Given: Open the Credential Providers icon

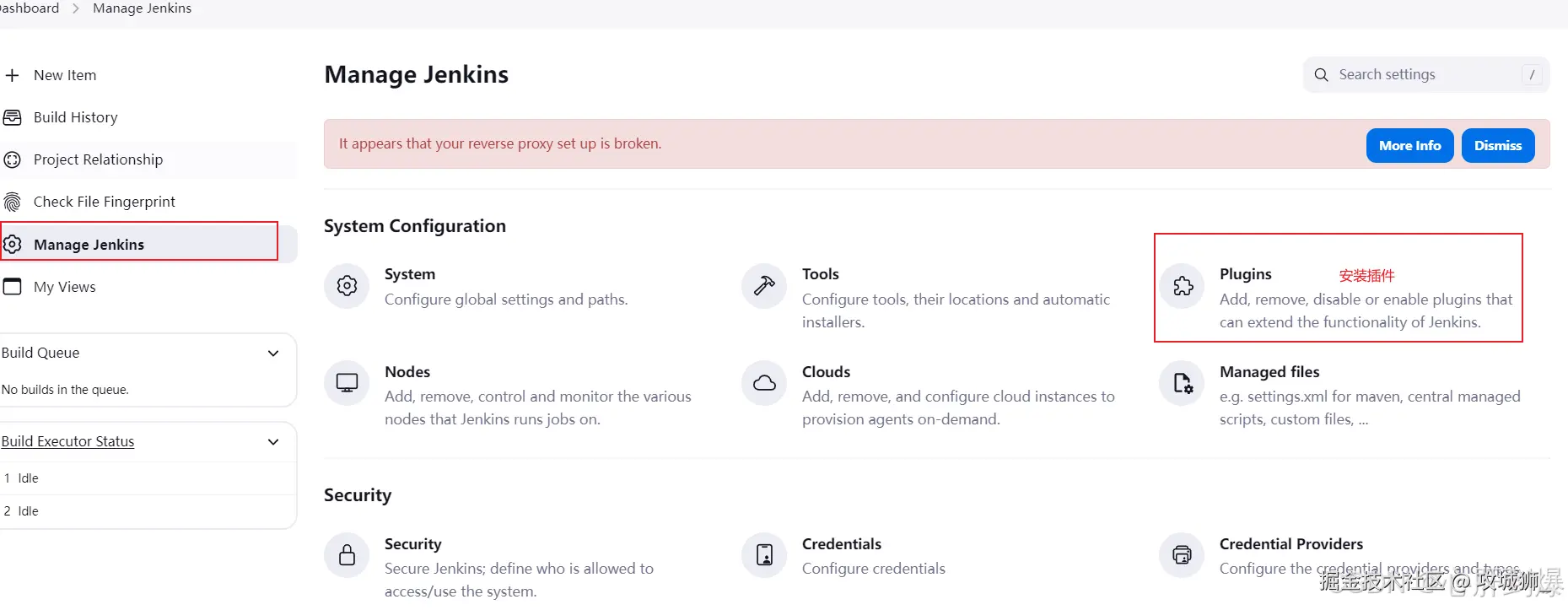Looking at the screenshot, I should pyautogui.click(x=1183, y=554).
